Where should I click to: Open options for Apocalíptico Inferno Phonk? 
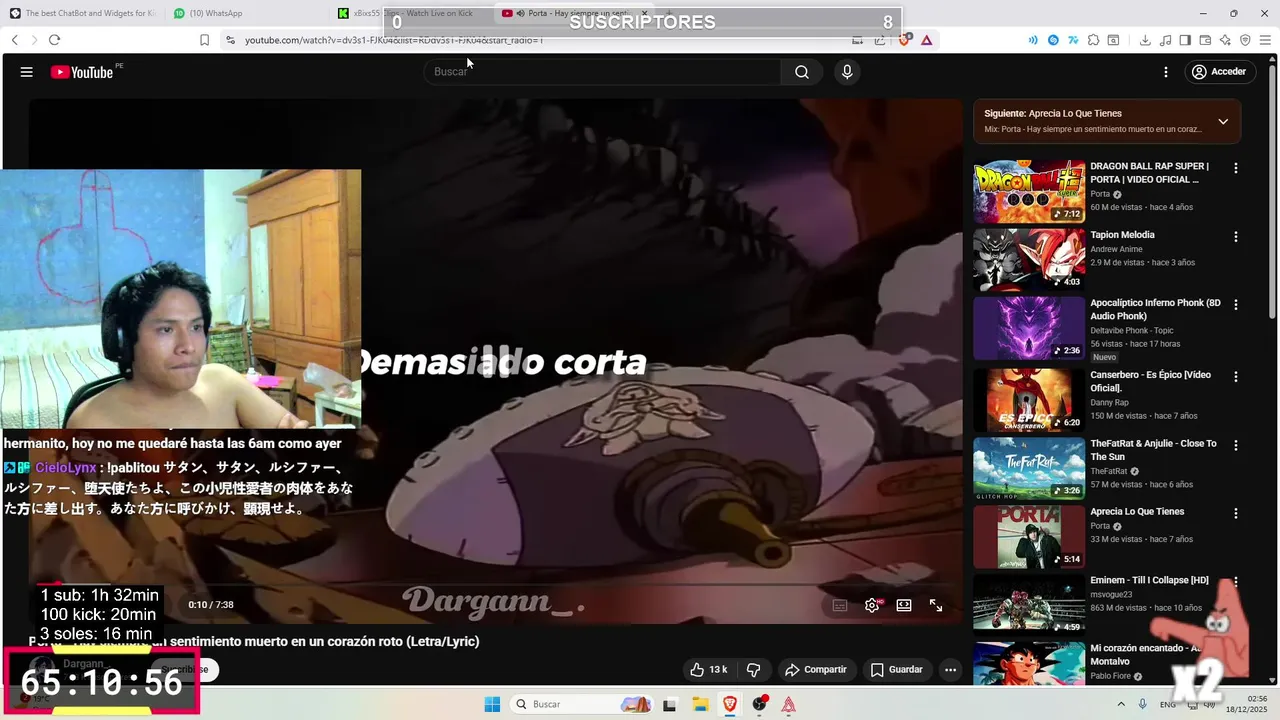tap(1236, 304)
